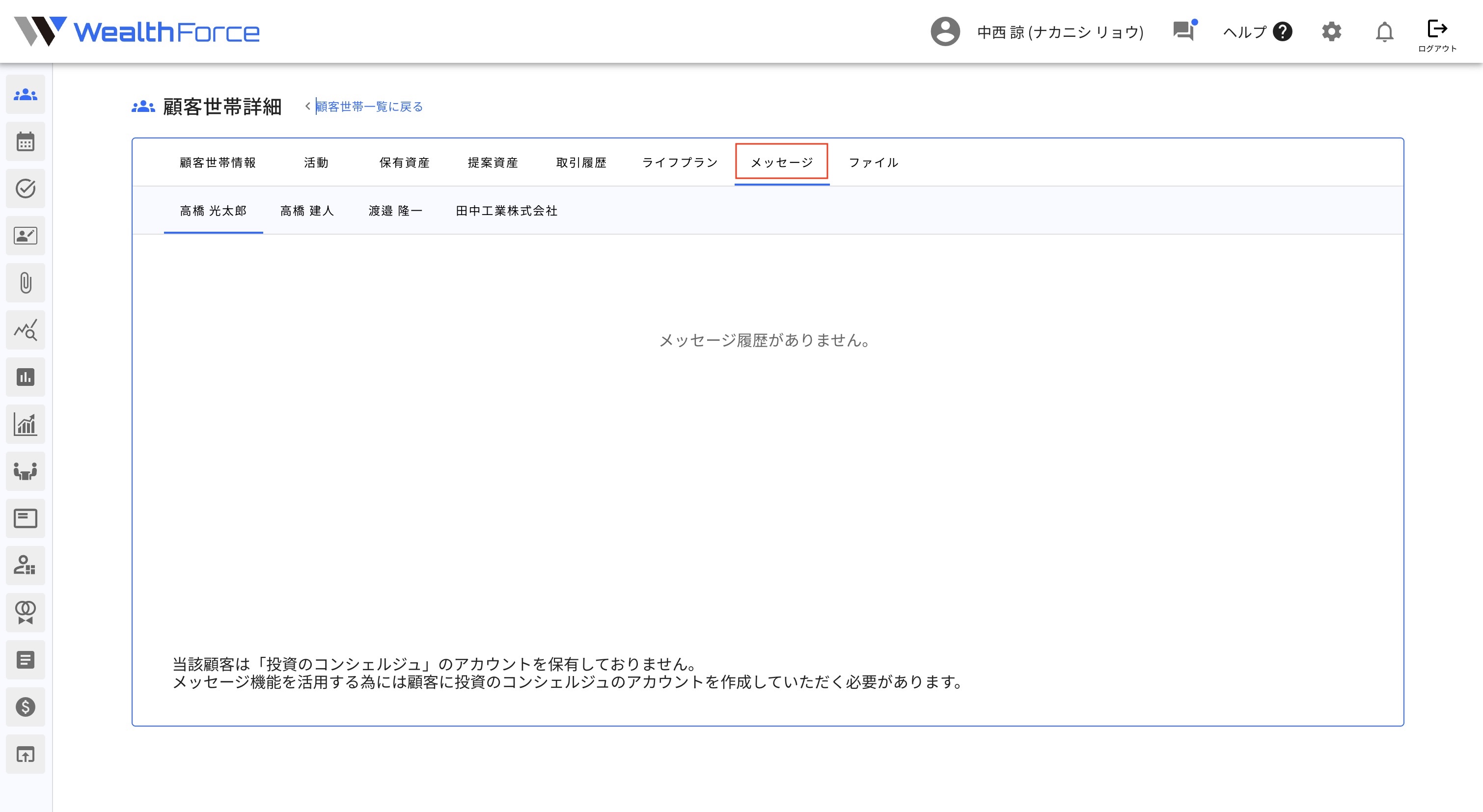Open the person with grid sidebar icon

26,566
